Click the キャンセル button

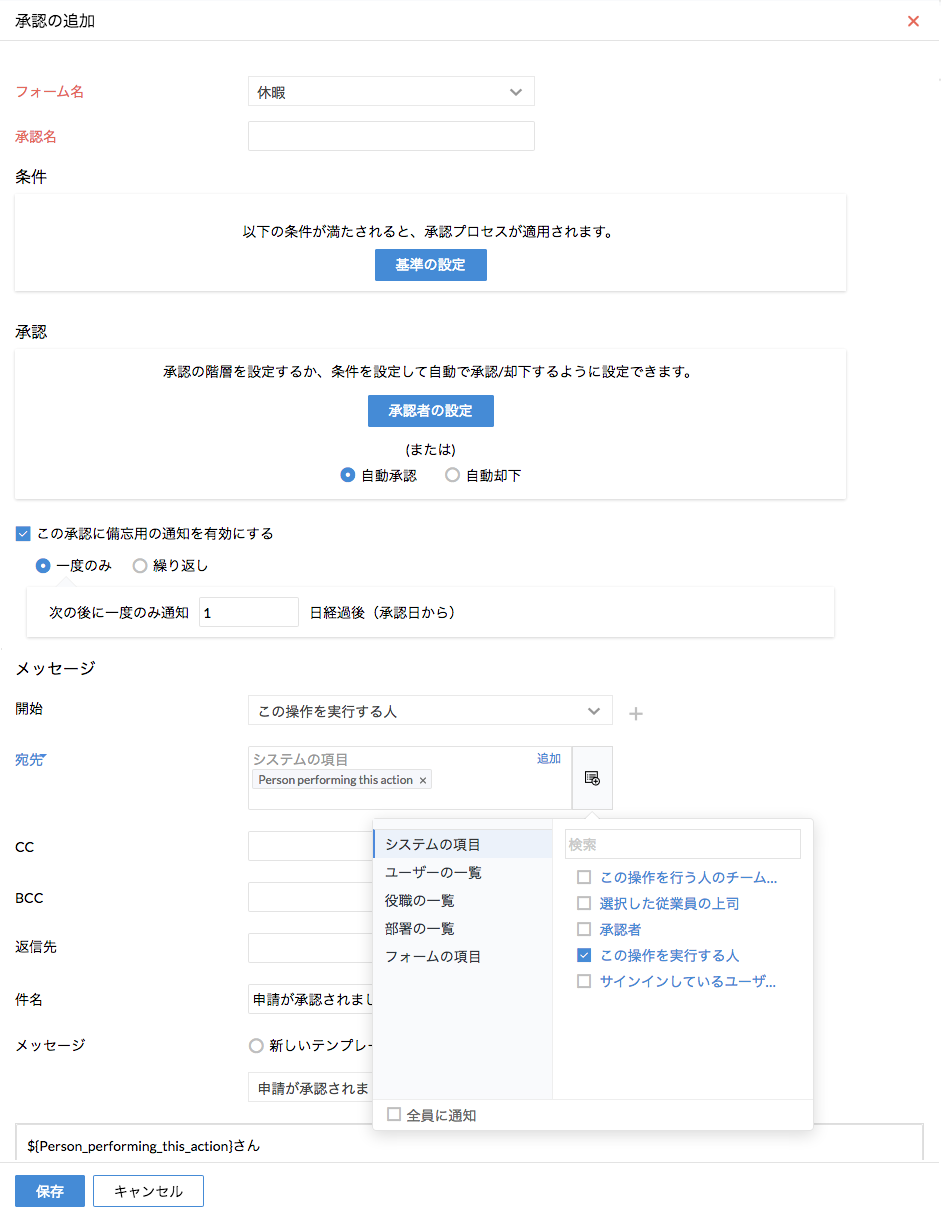pyautogui.click(x=148, y=1191)
